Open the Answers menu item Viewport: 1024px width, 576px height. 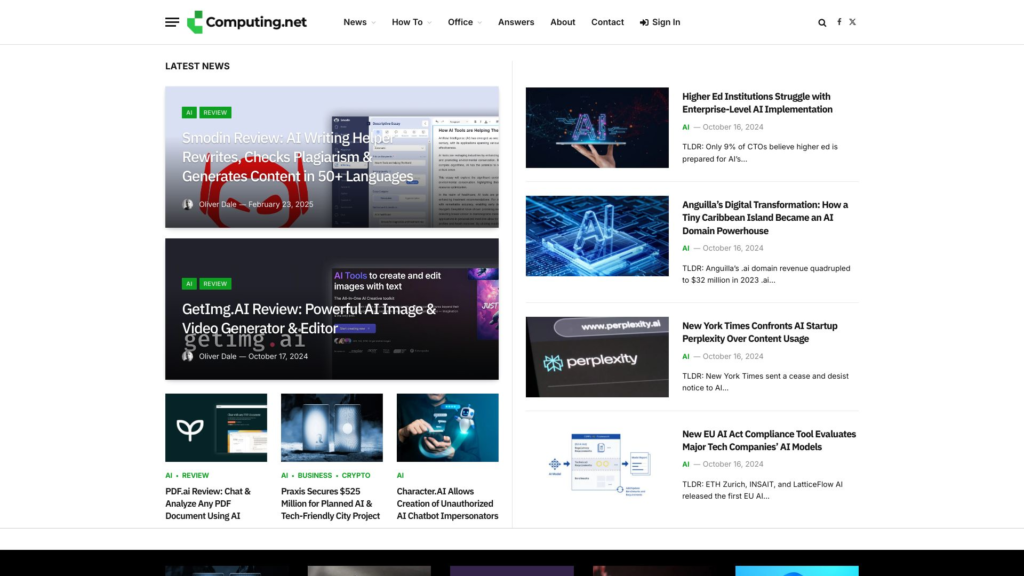516,22
